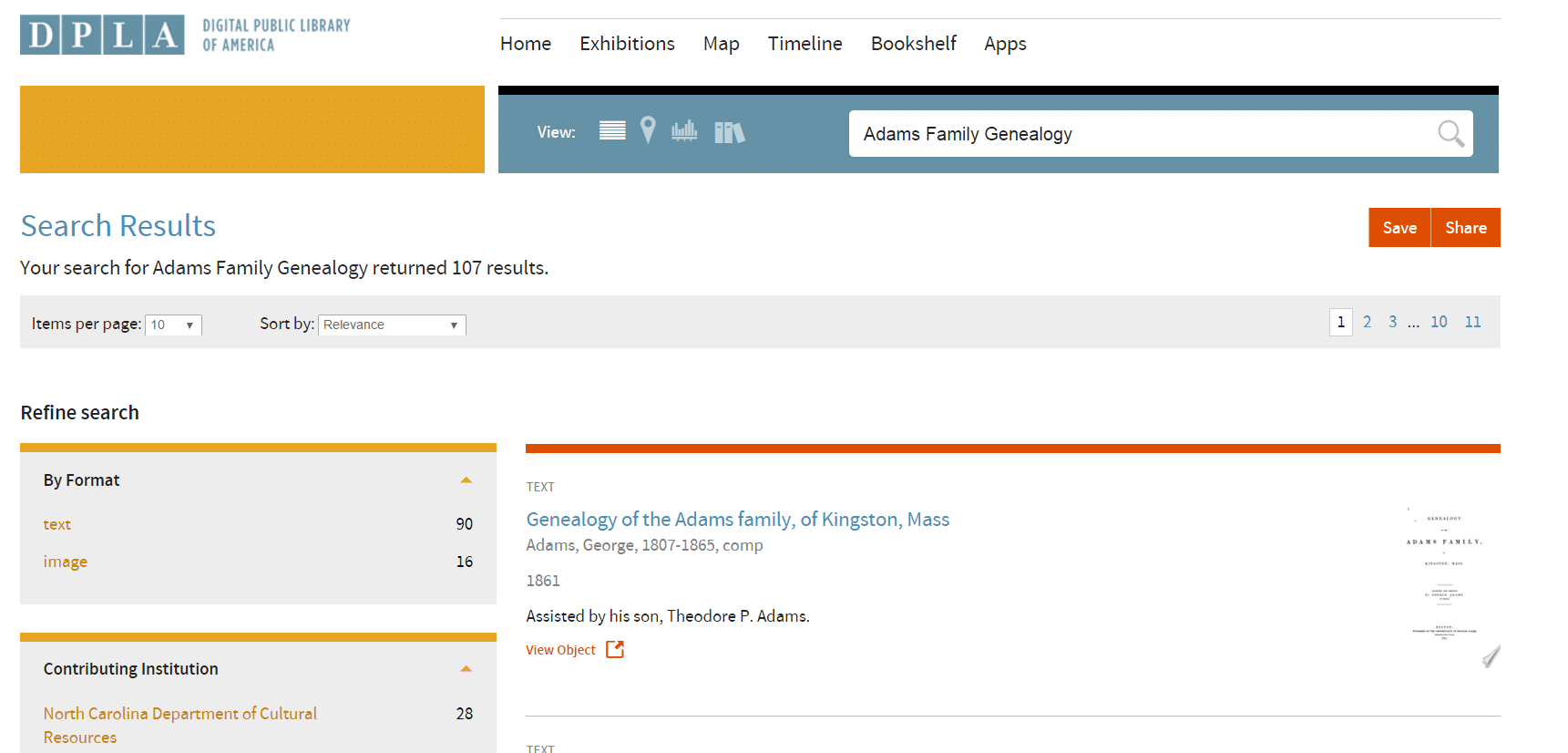Image resolution: width=1568 pixels, height=753 pixels.
Task: Filter results by text format
Action: [56, 524]
